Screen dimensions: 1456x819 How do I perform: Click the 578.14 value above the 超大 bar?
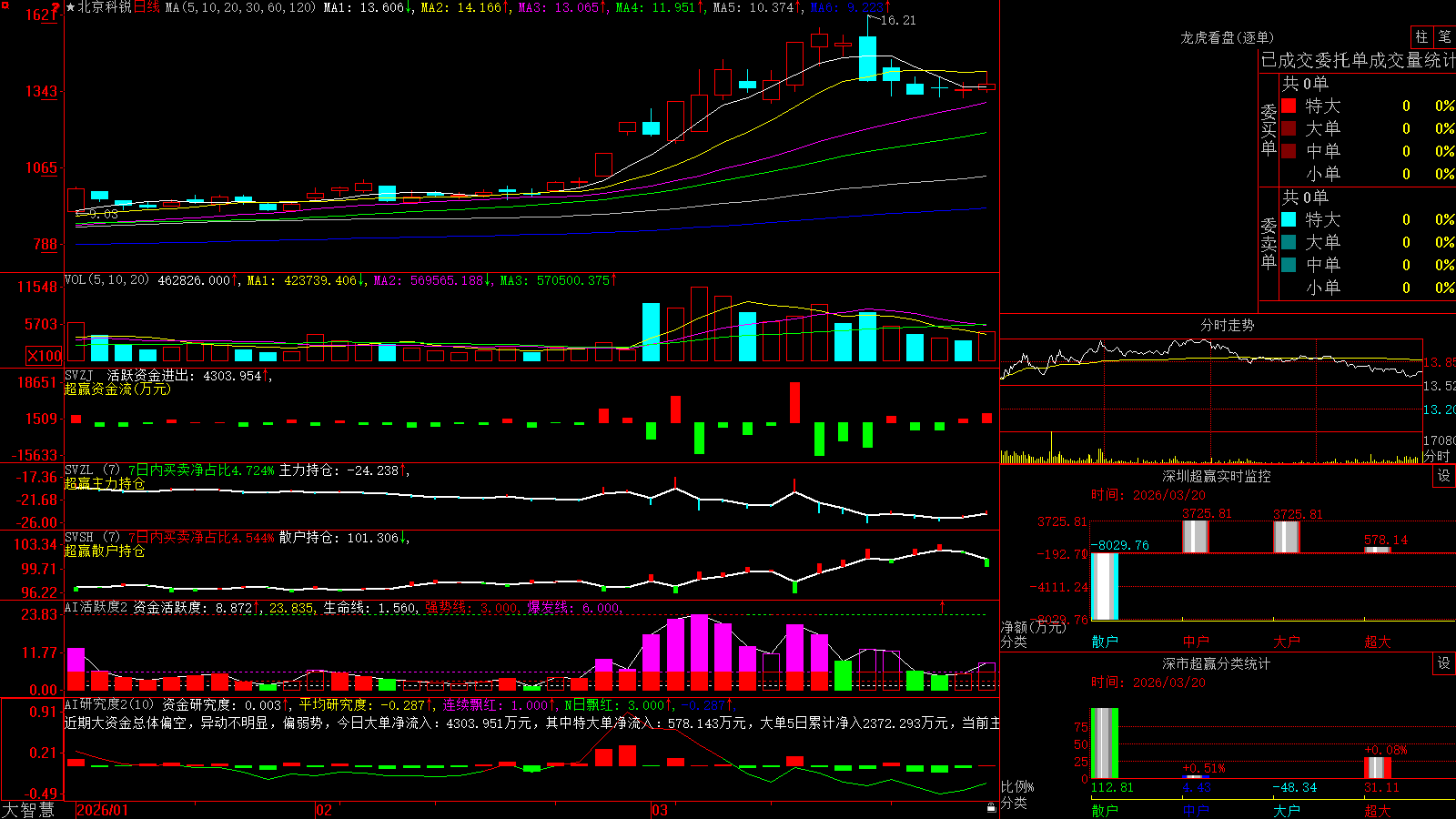click(x=1386, y=540)
